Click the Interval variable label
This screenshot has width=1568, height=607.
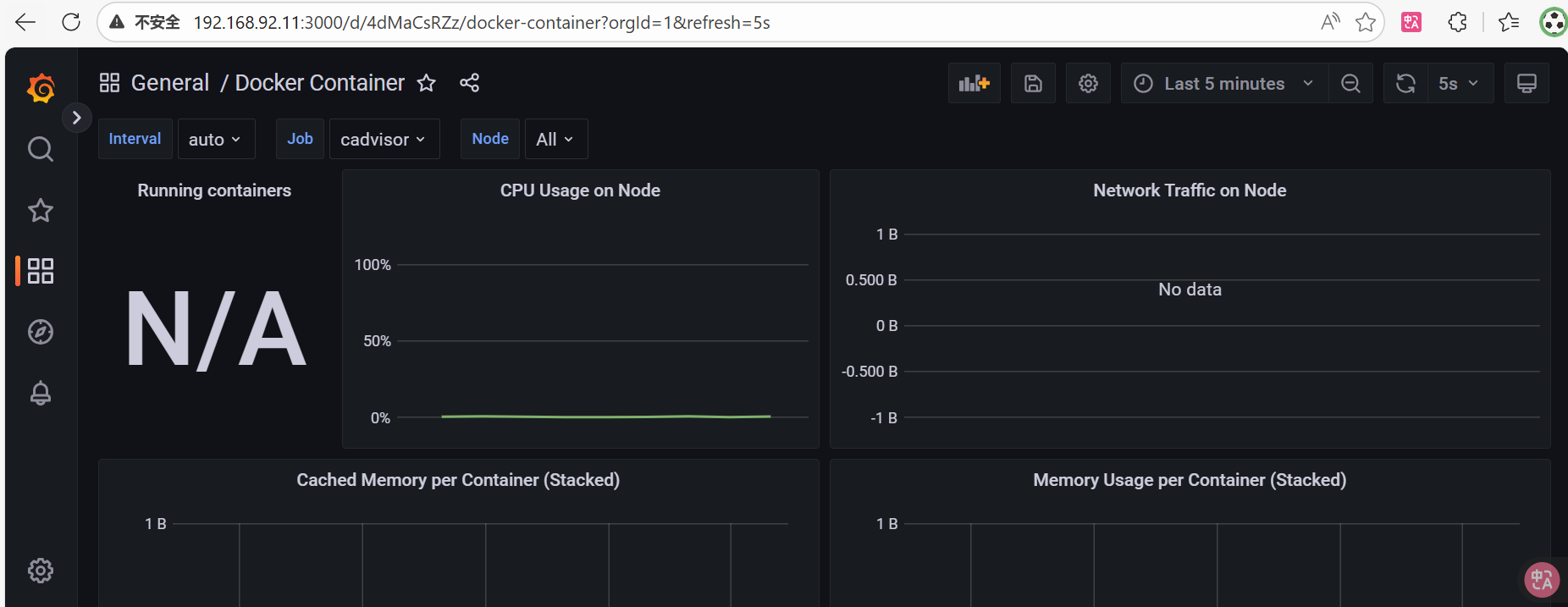(135, 139)
